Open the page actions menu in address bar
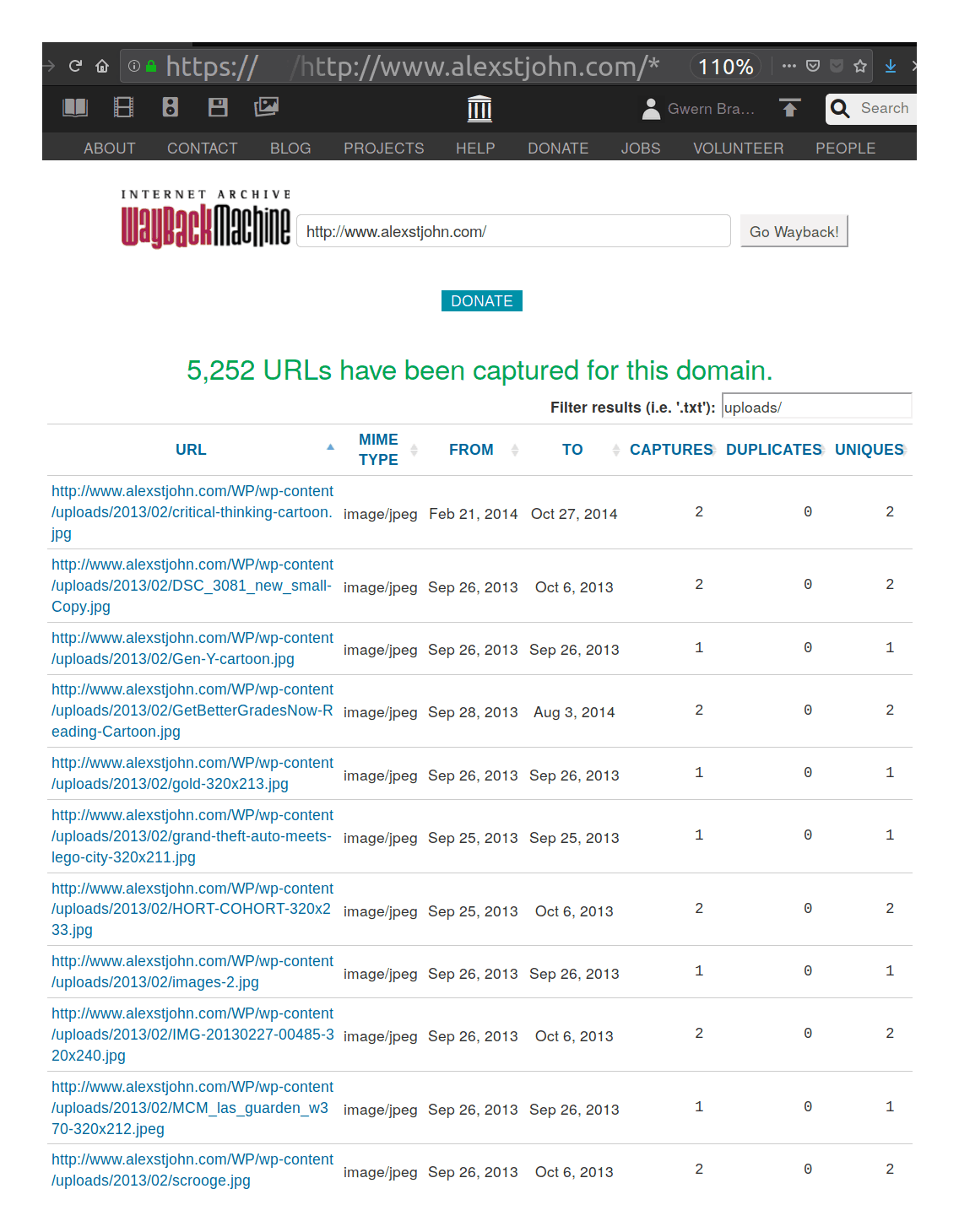959x1232 pixels. (788, 66)
